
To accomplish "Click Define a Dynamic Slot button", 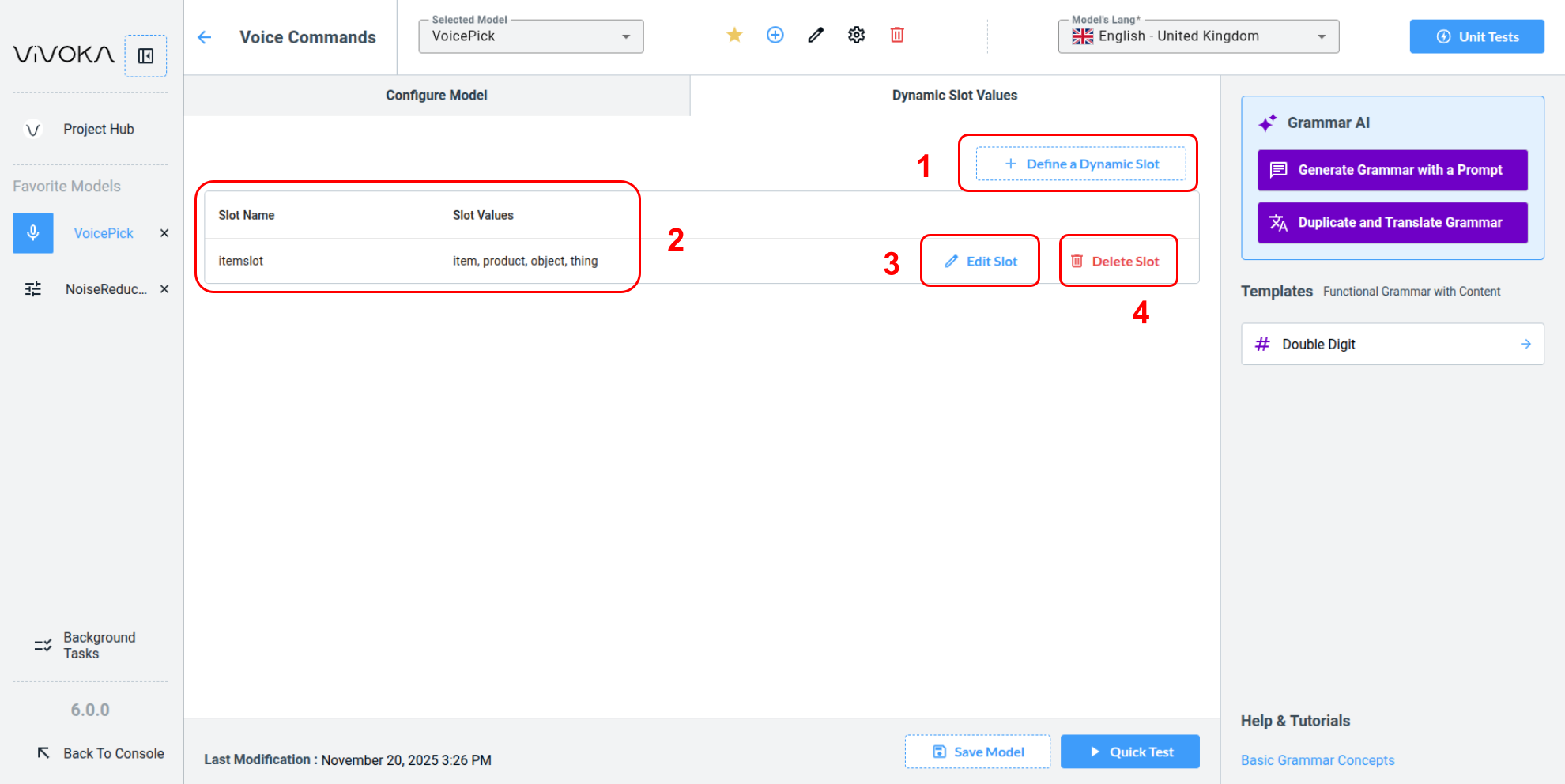I will click(x=1080, y=164).
